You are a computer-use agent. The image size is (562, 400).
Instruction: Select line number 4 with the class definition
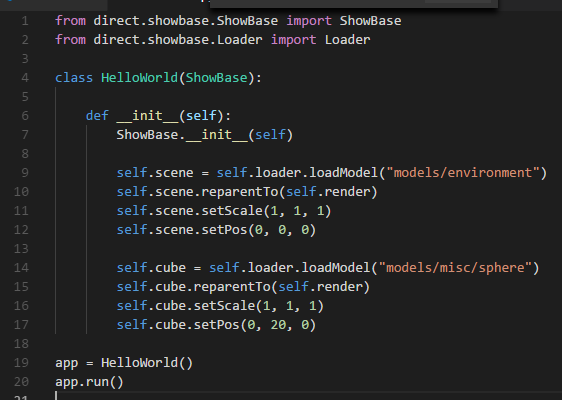click(25, 78)
